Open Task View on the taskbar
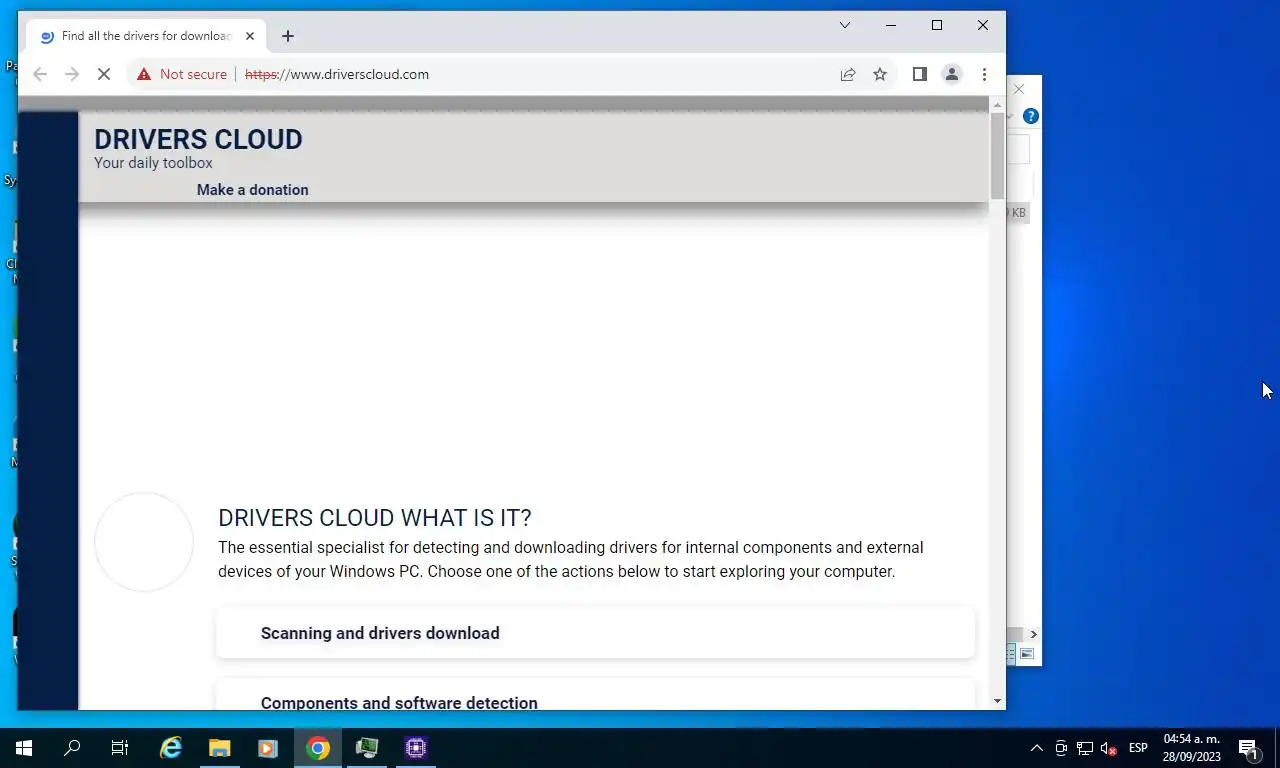Screen dimensions: 1280x768 pyautogui.click(x=120, y=748)
